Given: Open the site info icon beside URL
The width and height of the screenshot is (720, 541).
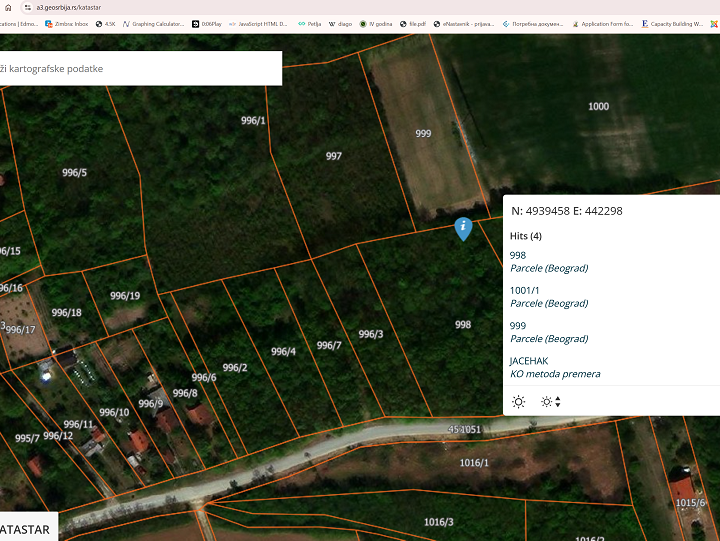Looking at the screenshot, I should (28, 7).
